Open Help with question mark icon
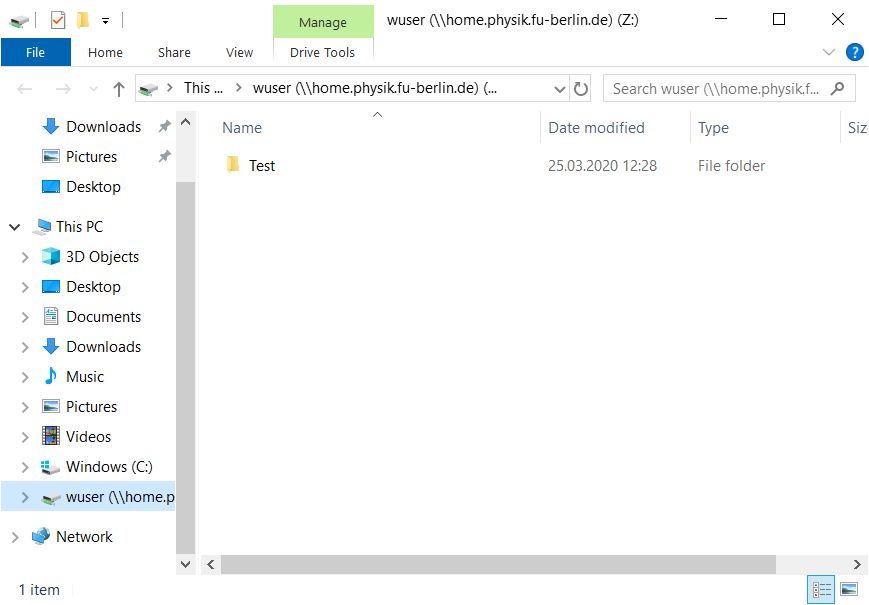Screen dimensions: 869x605 tap(854, 52)
